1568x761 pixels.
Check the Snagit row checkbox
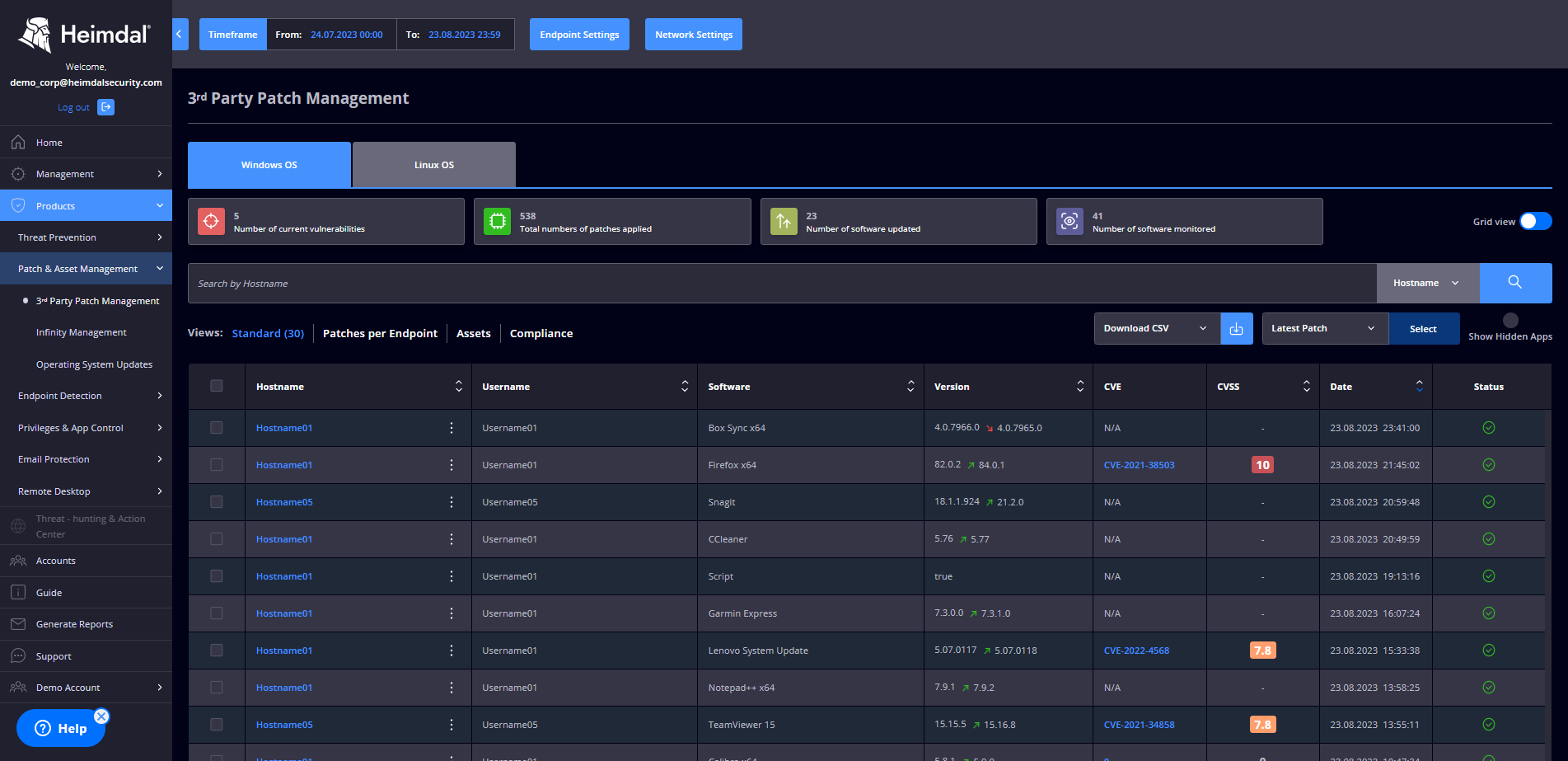point(217,502)
